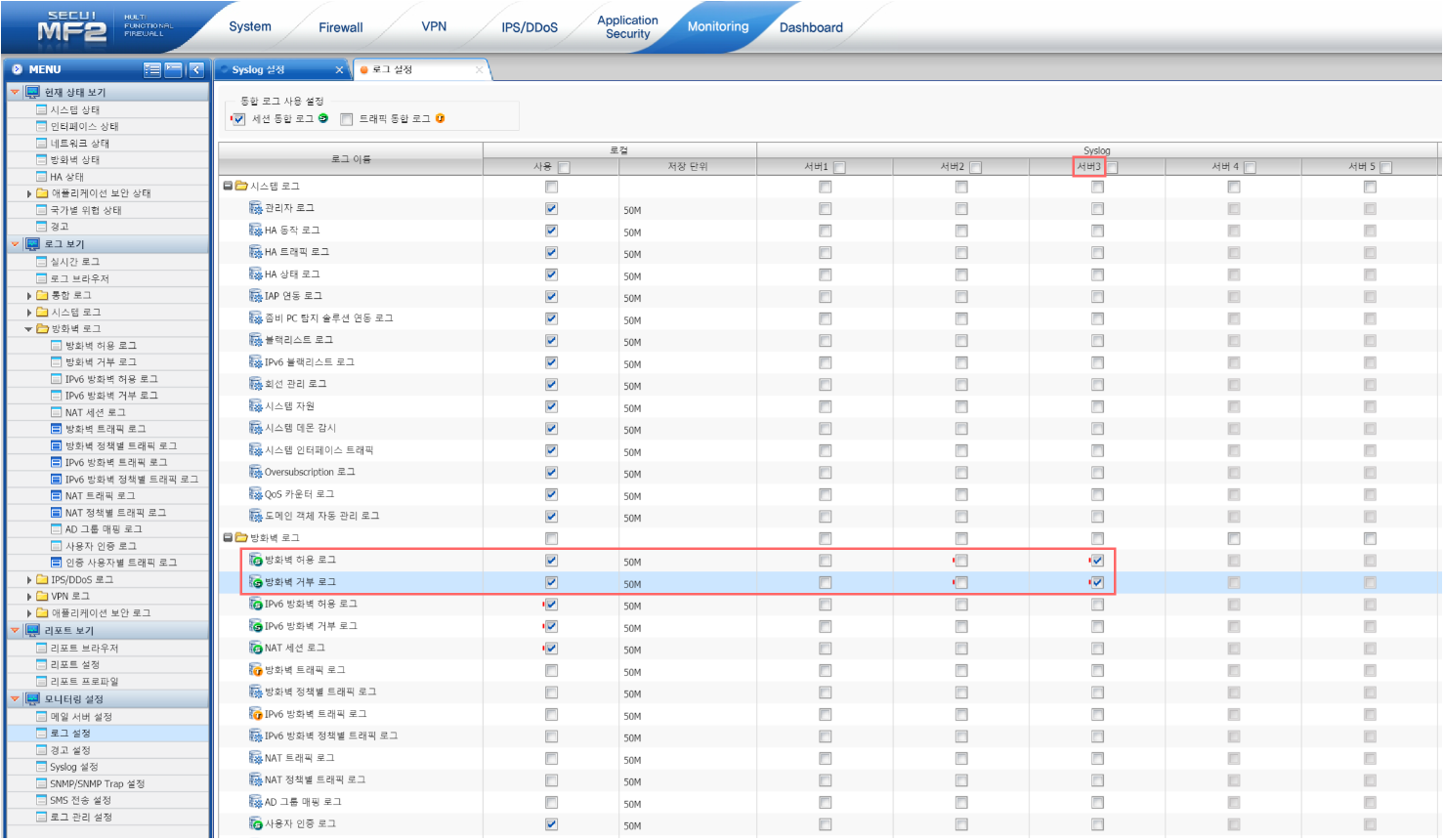
Task: Collapse the 현재 상태 보기 section
Action: (x=15, y=92)
